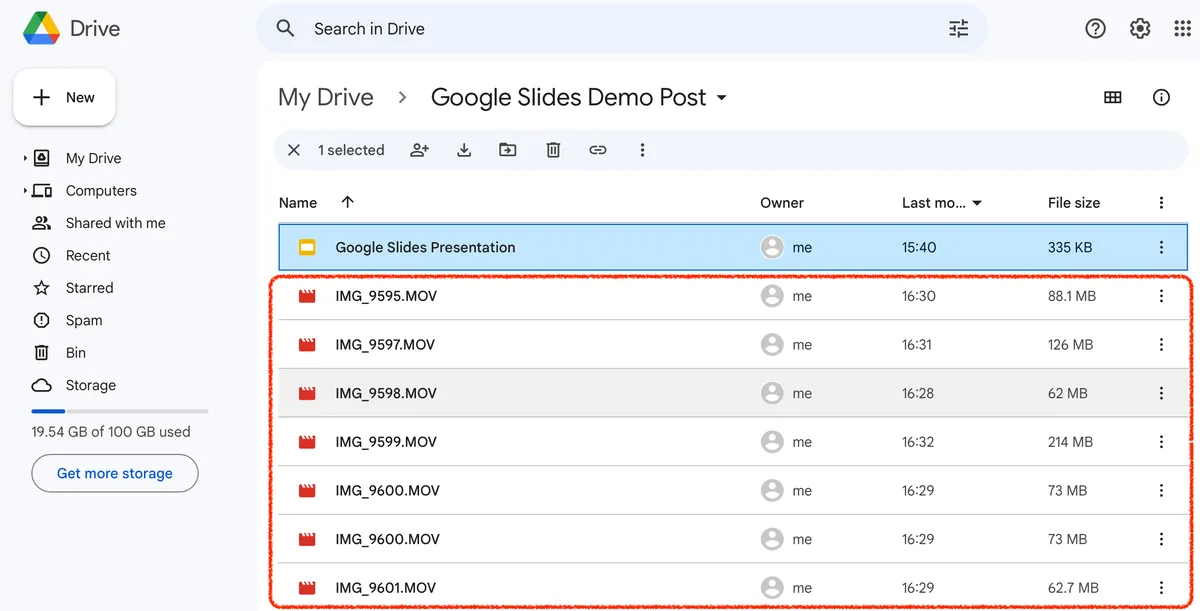The image size is (1200, 611).
Task: Select file IMG_9598.MOV
Action: (386, 393)
